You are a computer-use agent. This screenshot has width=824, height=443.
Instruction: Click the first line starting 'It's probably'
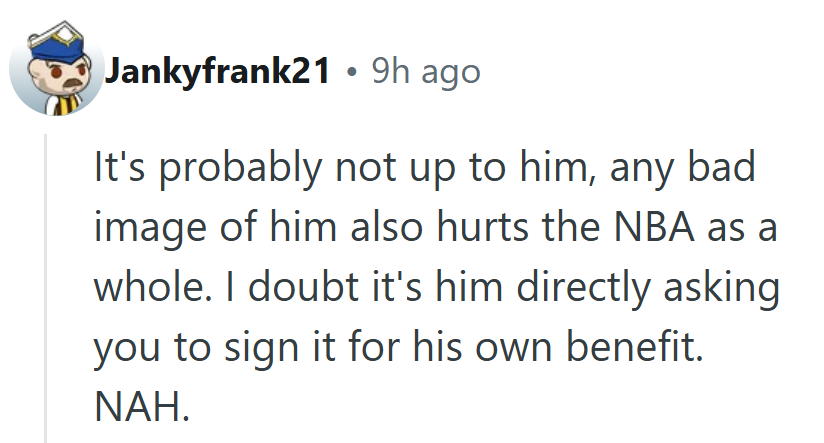(x=424, y=168)
